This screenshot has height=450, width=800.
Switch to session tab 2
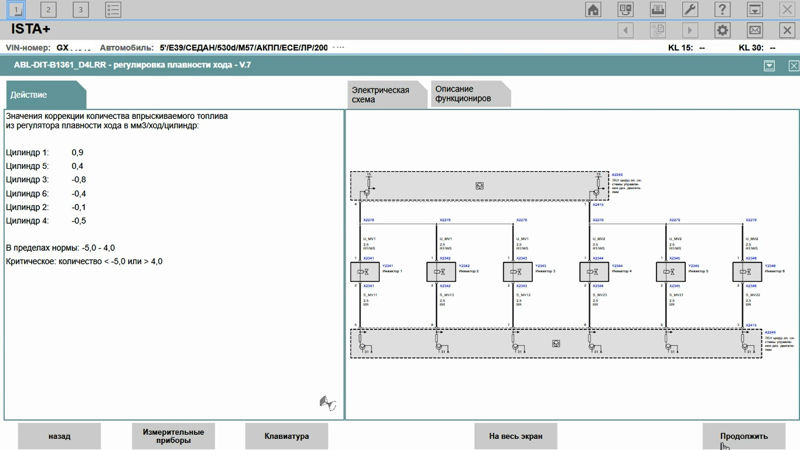[49, 9]
